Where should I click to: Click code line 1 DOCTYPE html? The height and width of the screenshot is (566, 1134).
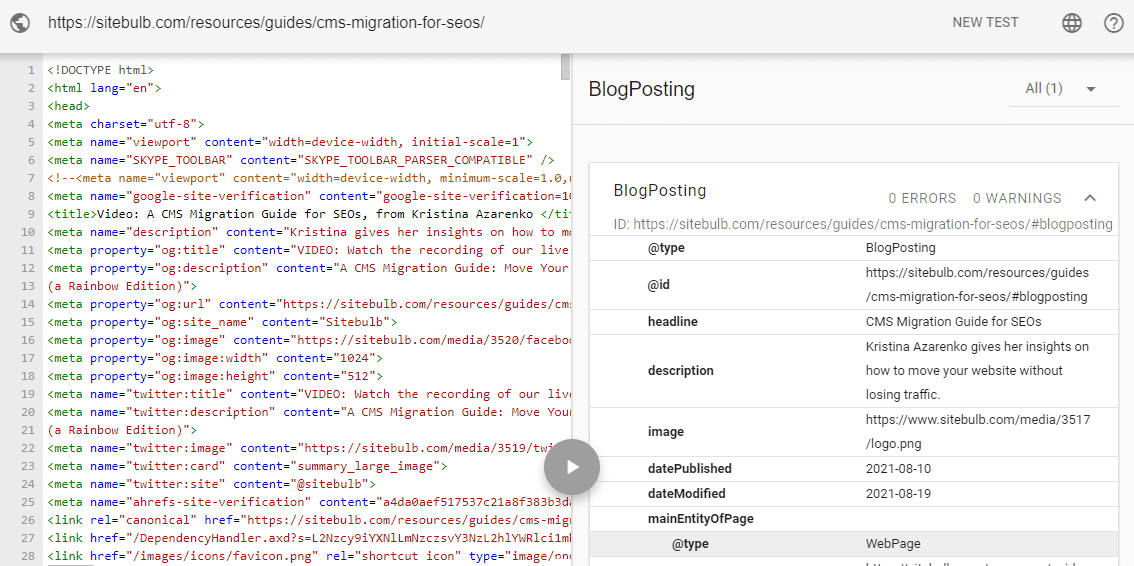click(101, 70)
